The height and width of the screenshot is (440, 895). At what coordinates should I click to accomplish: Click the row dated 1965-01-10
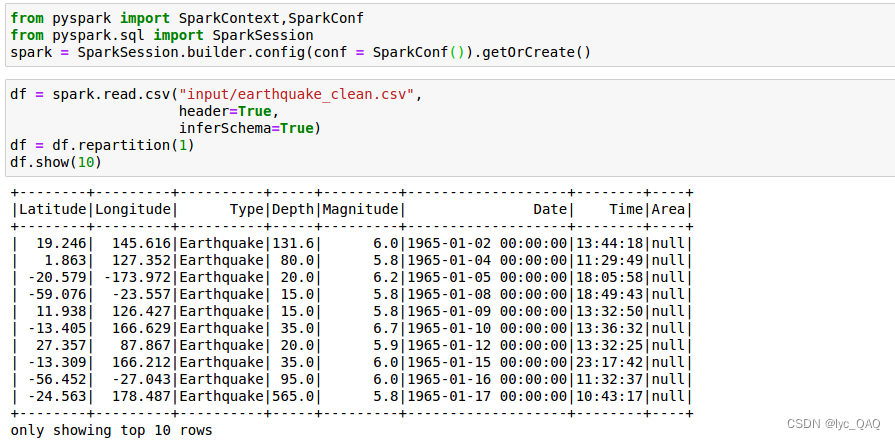(x=352, y=328)
